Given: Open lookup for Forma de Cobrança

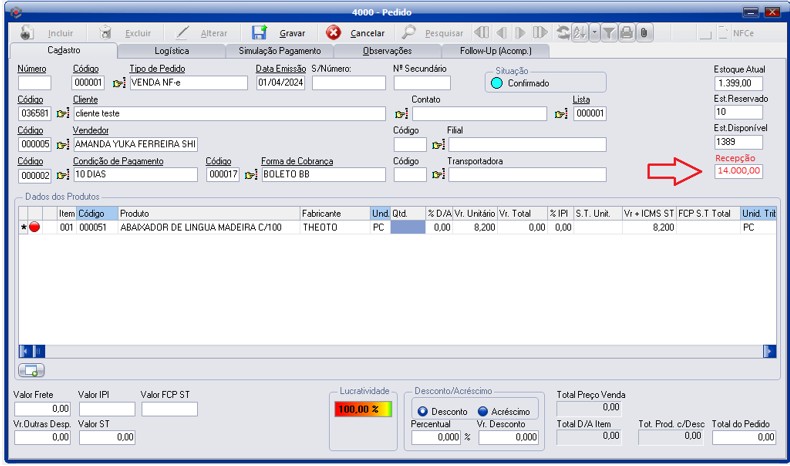Looking at the screenshot, I should tap(250, 175).
